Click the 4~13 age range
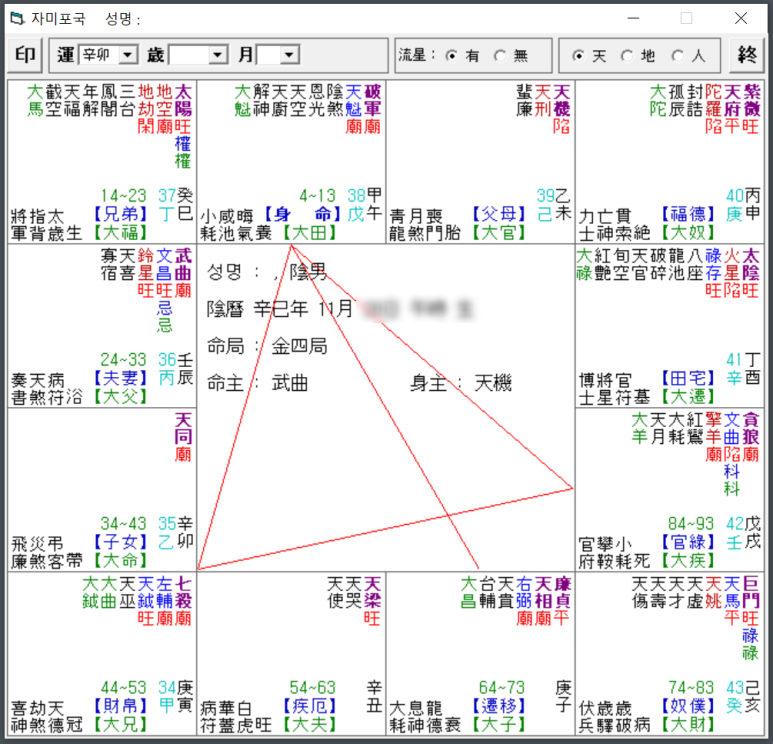Screen dimensions: 773x744 tap(317, 196)
